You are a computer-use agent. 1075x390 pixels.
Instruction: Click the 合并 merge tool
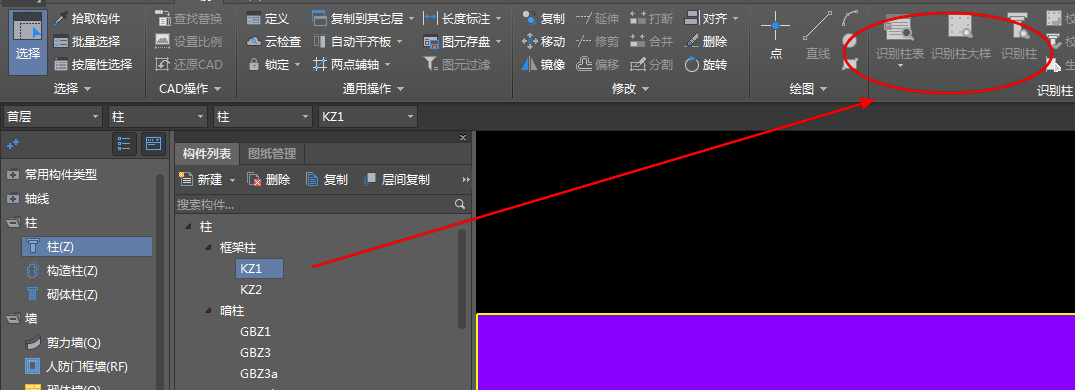651,42
